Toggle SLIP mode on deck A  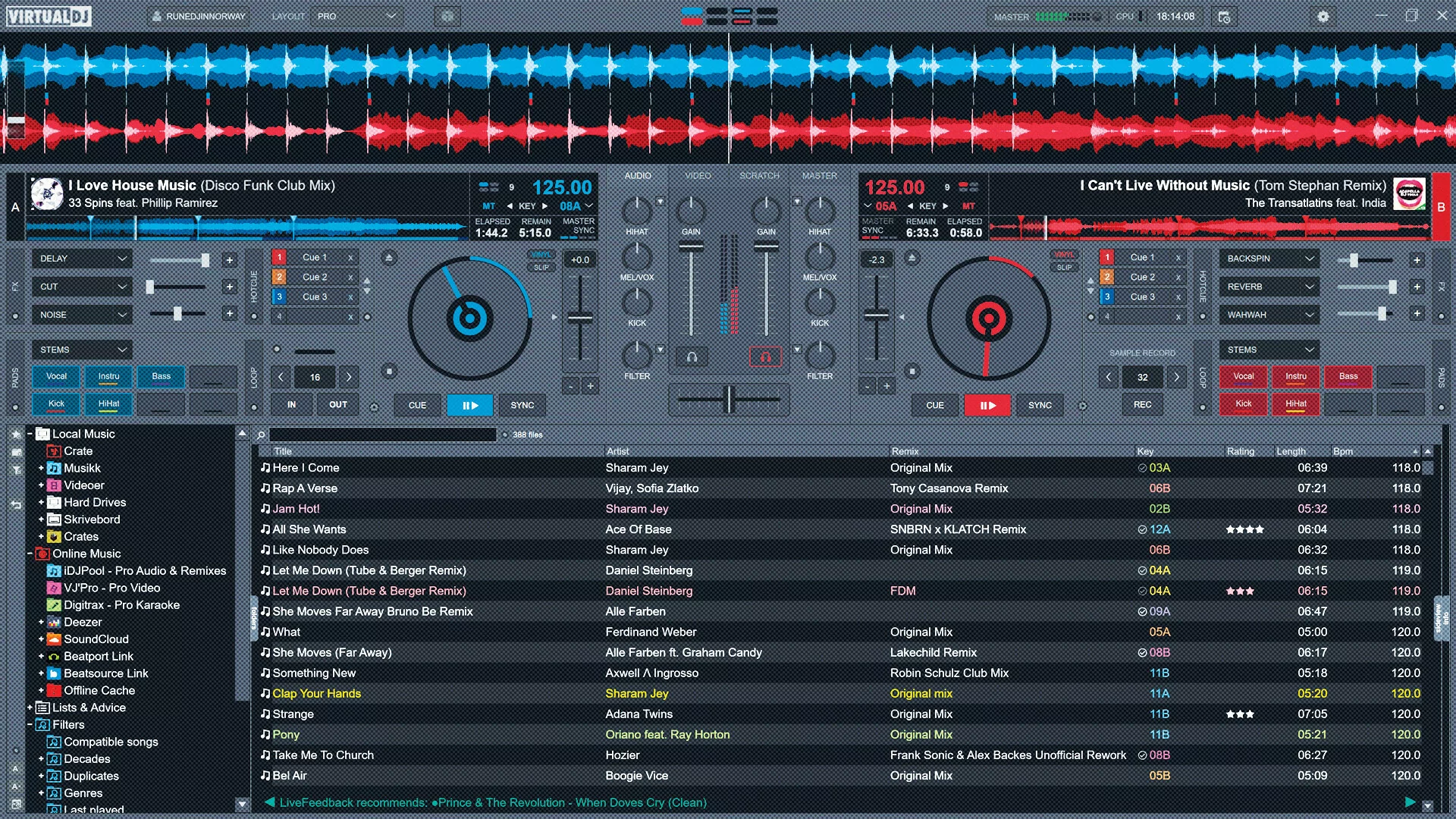pos(541,268)
